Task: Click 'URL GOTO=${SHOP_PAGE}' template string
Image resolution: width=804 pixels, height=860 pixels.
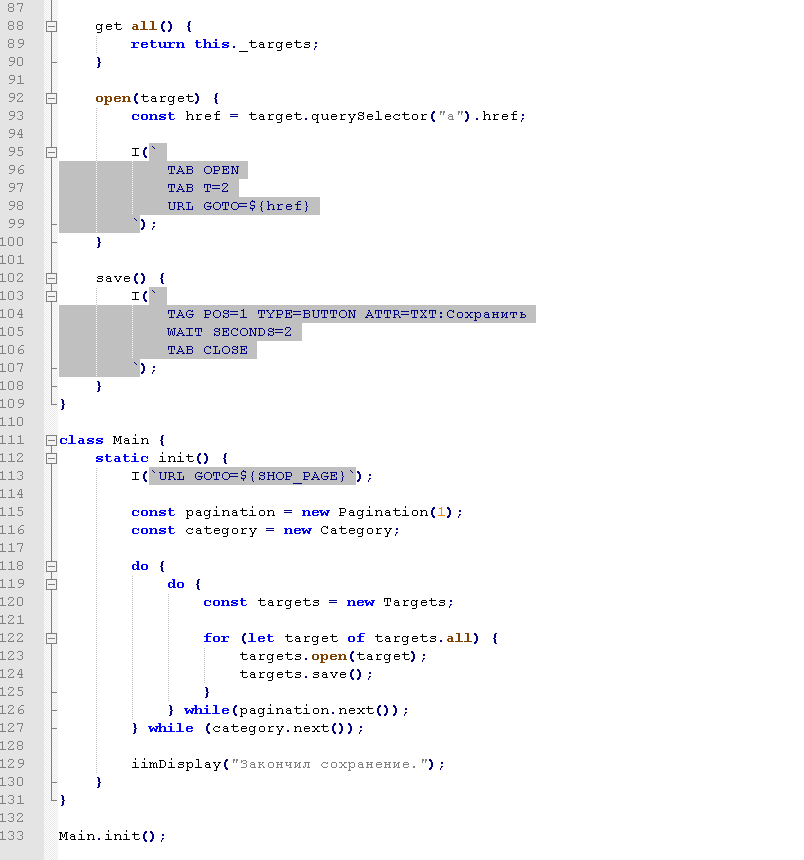Action: (252, 476)
